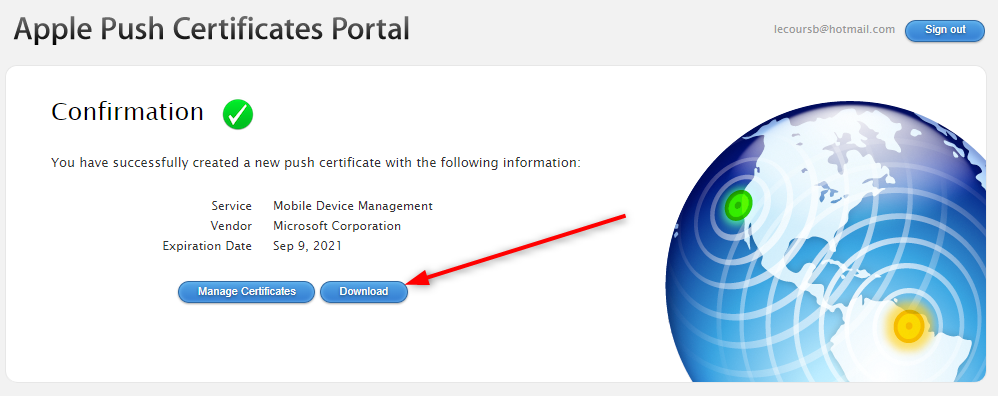Click the Expiration Date label
Image resolution: width=998 pixels, height=396 pixels.
(x=207, y=246)
